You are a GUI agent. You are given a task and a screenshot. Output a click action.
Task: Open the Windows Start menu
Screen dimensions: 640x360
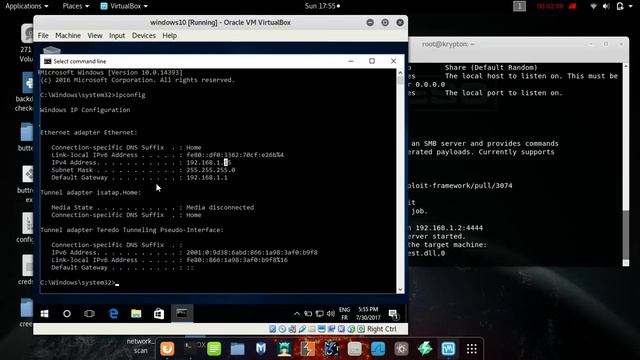[44, 313]
